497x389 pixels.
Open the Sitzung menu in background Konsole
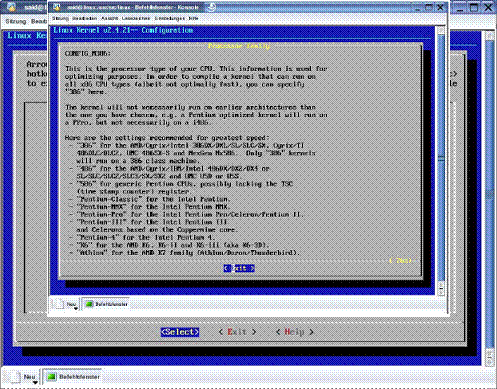point(16,21)
